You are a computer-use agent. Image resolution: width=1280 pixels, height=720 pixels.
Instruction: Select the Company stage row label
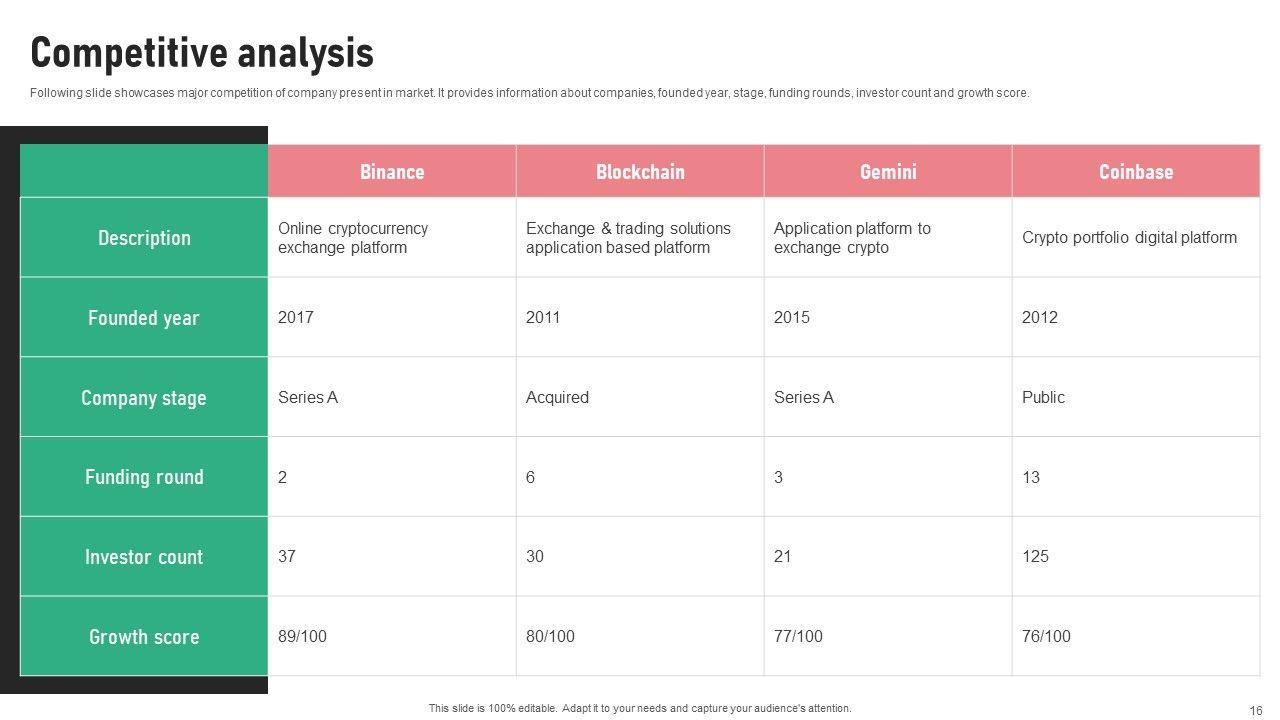click(144, 398)
